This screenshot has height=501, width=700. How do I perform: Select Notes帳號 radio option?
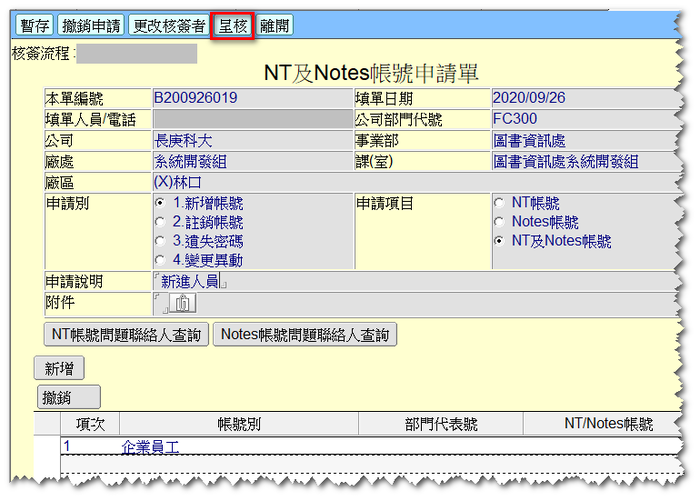pos(500,222)
